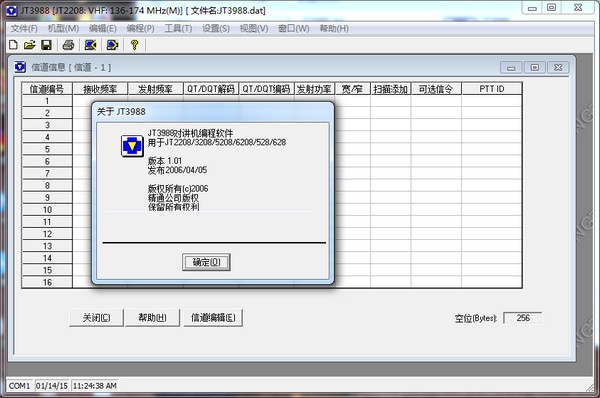600x398 pixels.
Task: Open the 机型(M) menu
Action: click(x=63, y=28)
